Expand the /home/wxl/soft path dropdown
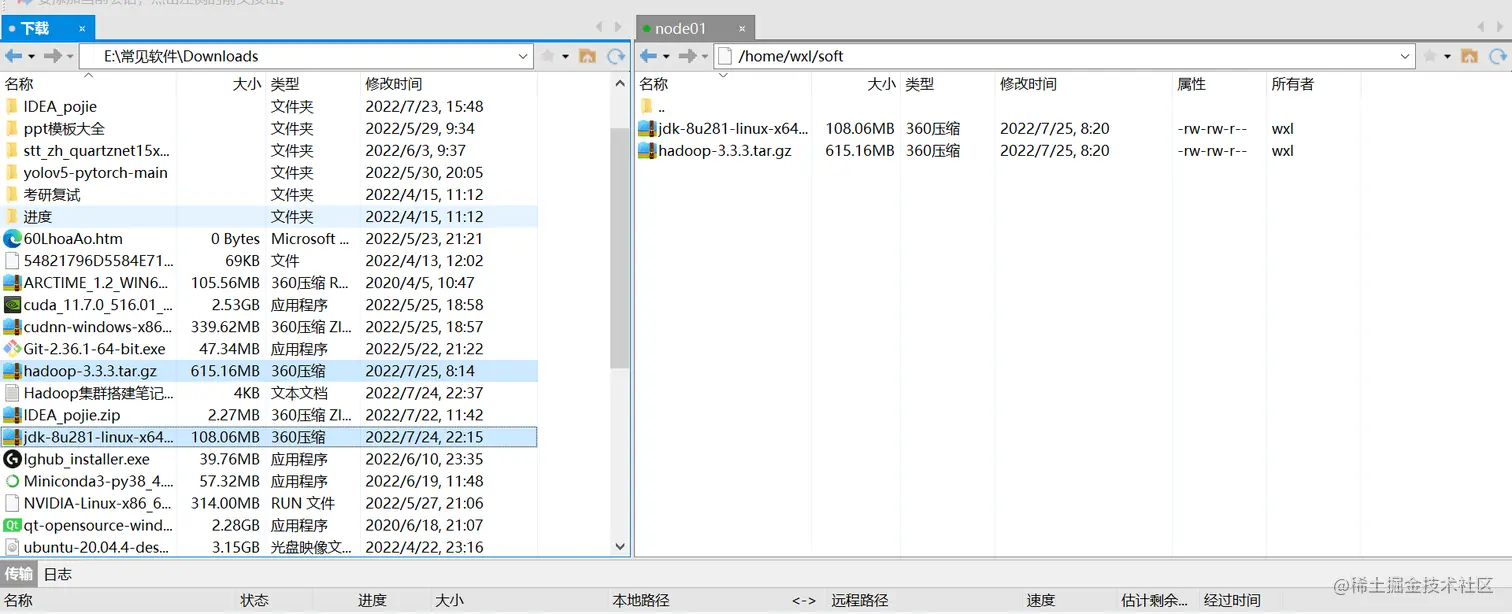The height and width of the screenshot is (614, 1512). (1405, 57)
